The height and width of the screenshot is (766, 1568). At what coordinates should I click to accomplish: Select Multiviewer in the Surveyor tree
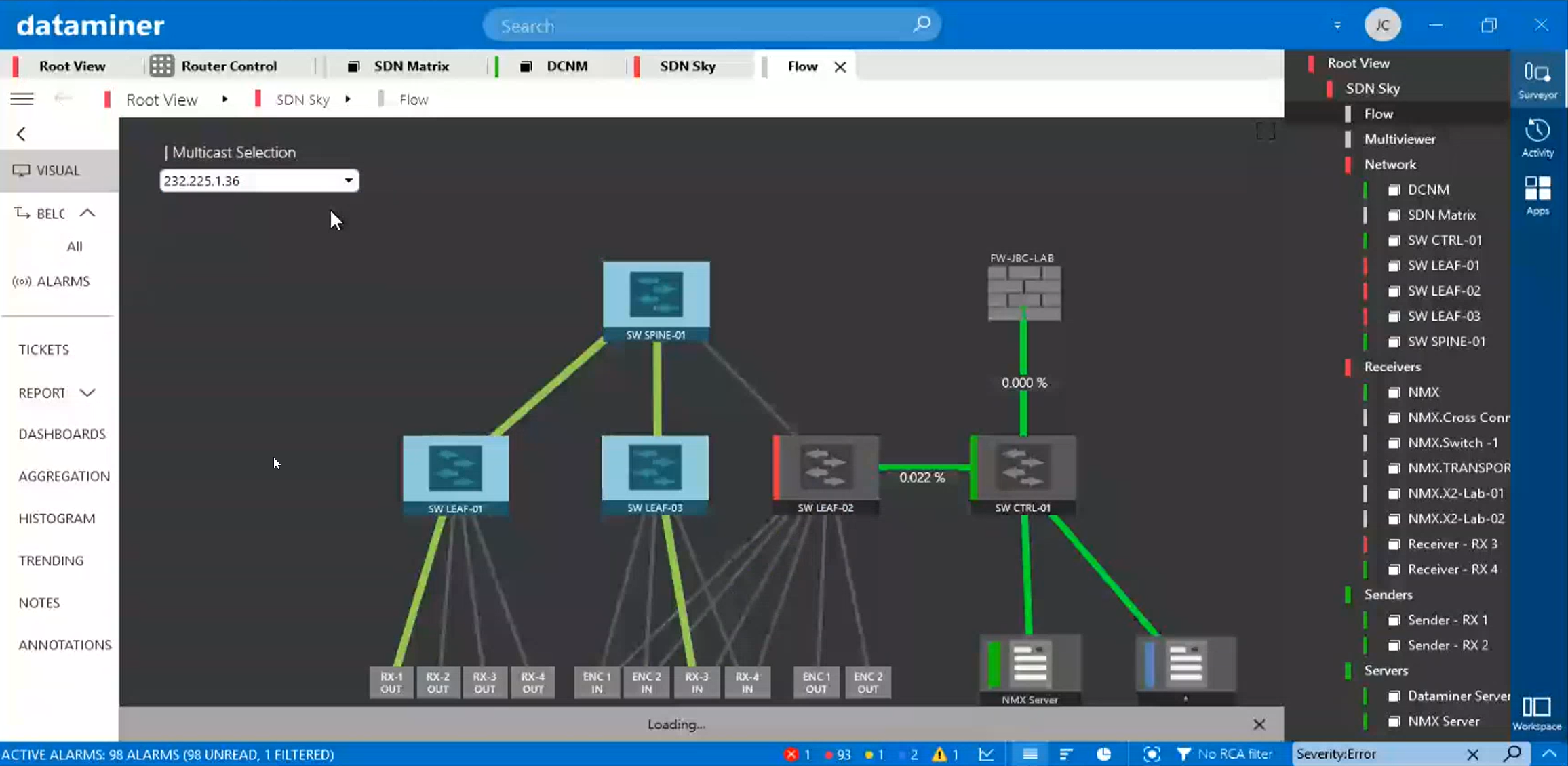[1400, 139]
